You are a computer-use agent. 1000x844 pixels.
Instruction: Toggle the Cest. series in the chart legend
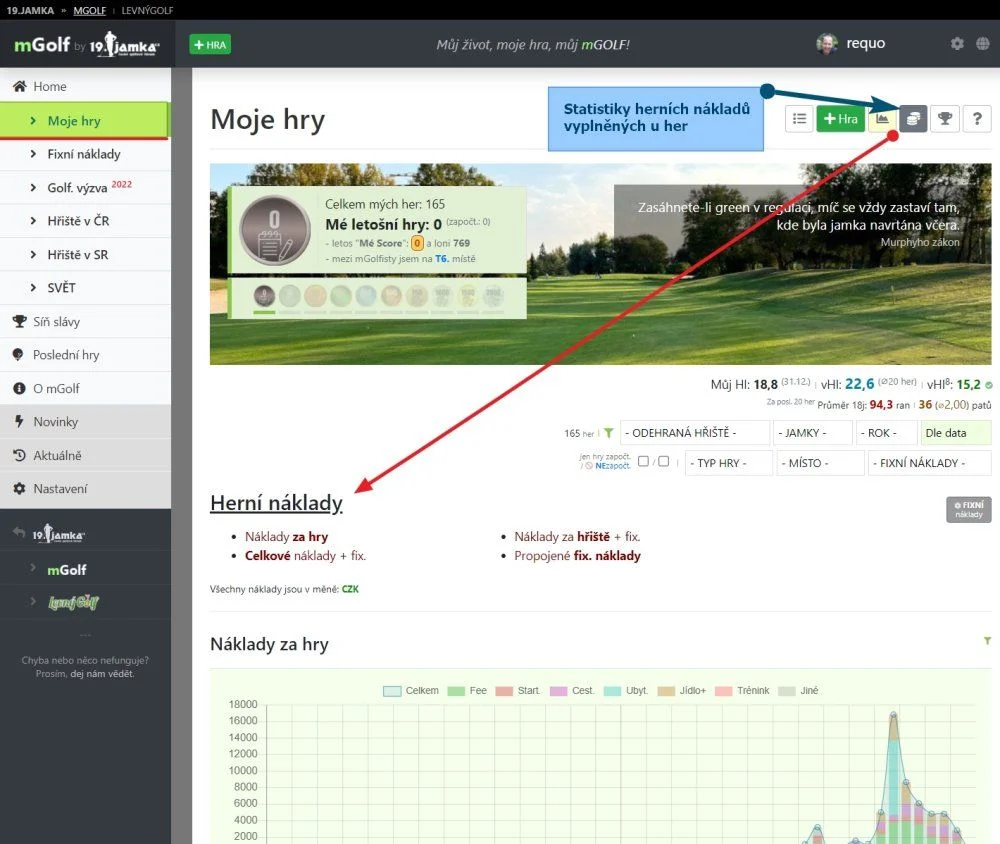(x=572, y=691)
